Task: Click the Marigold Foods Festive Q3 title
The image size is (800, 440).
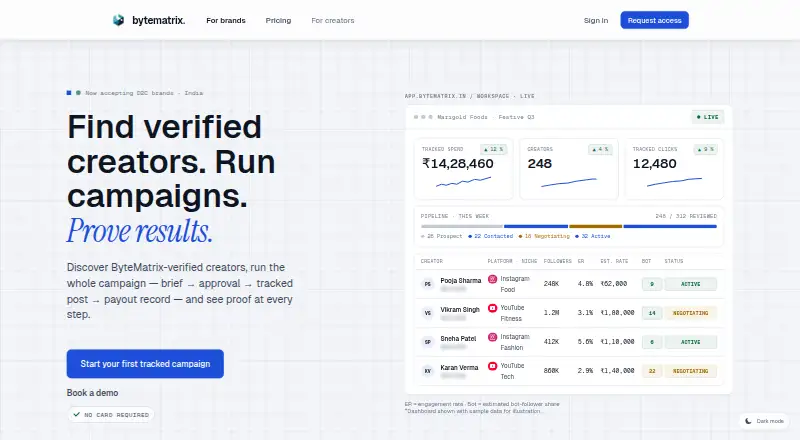Action: pos(485,117)
